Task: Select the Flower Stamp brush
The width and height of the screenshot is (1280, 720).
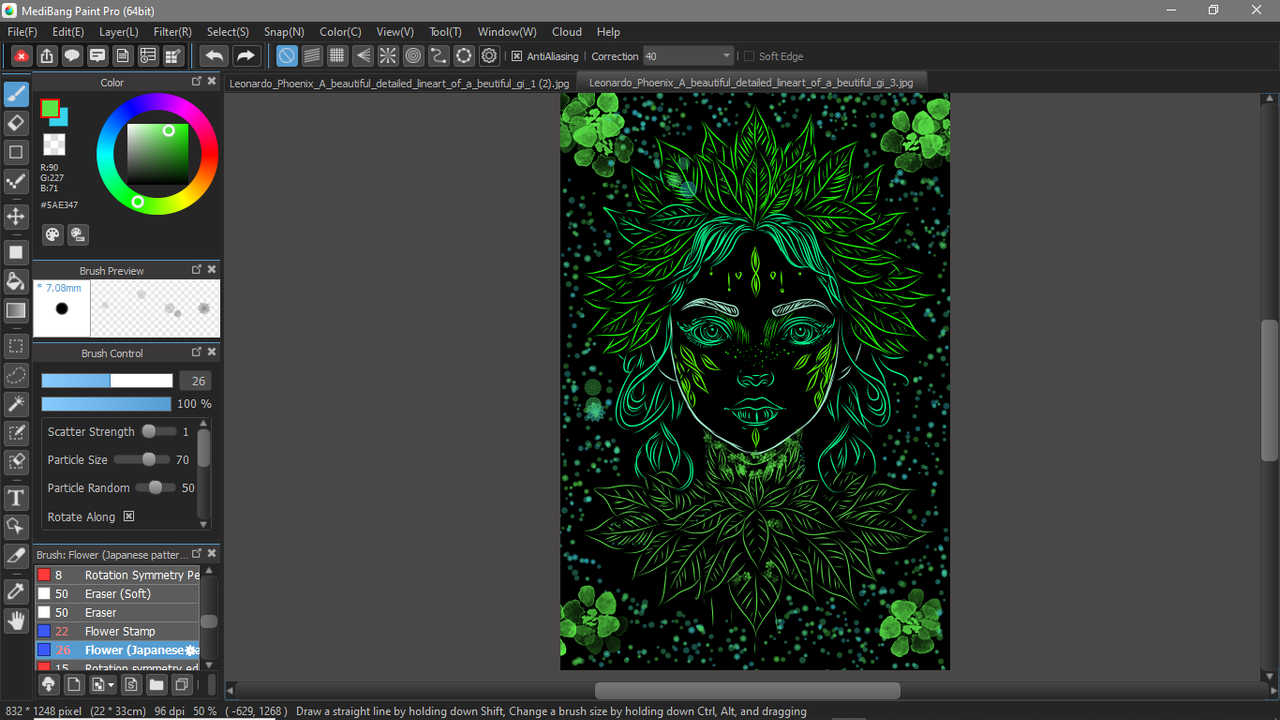Action: 118,631
